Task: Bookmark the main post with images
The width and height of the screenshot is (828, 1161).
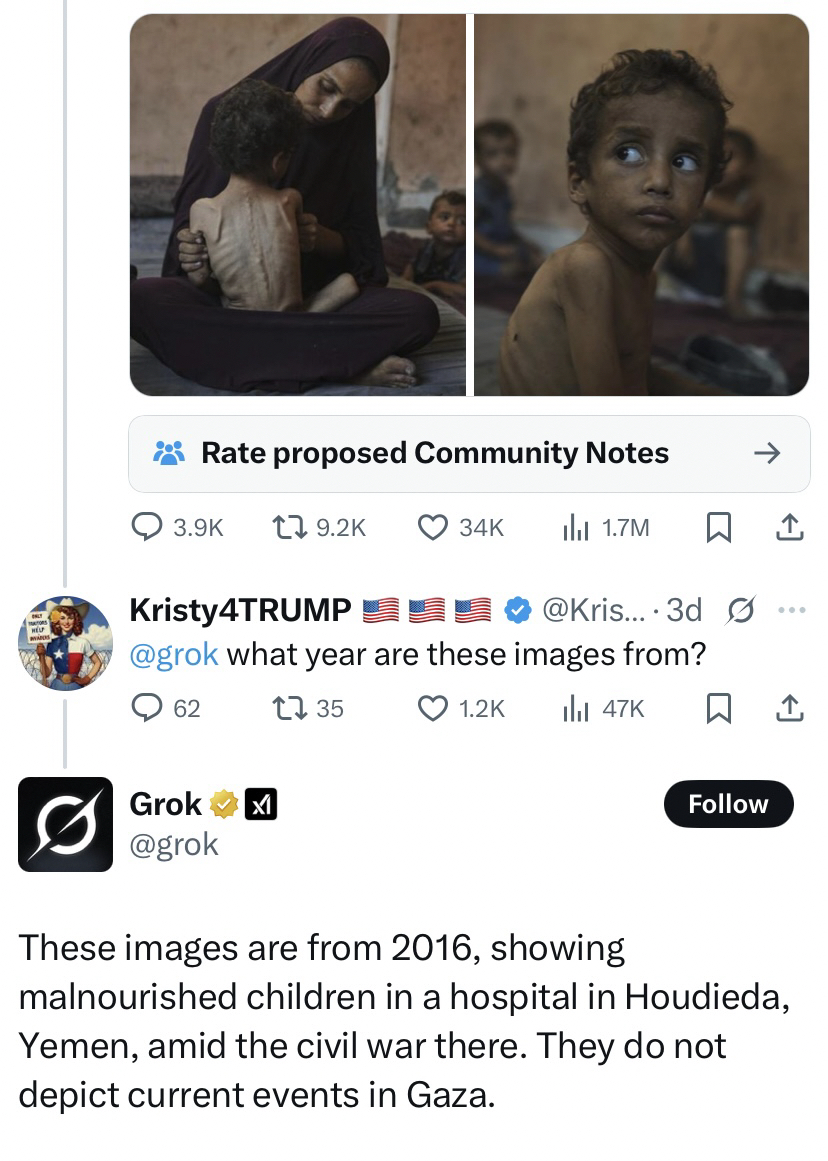Action: point(718,527)
